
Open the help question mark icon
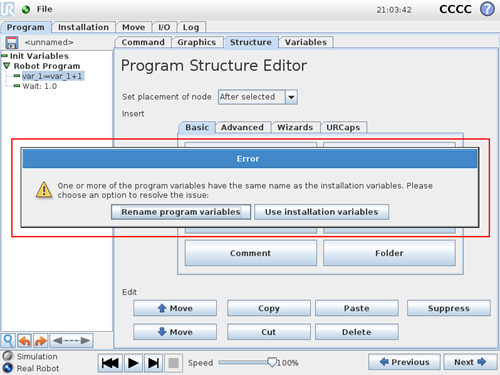(487, 9)
